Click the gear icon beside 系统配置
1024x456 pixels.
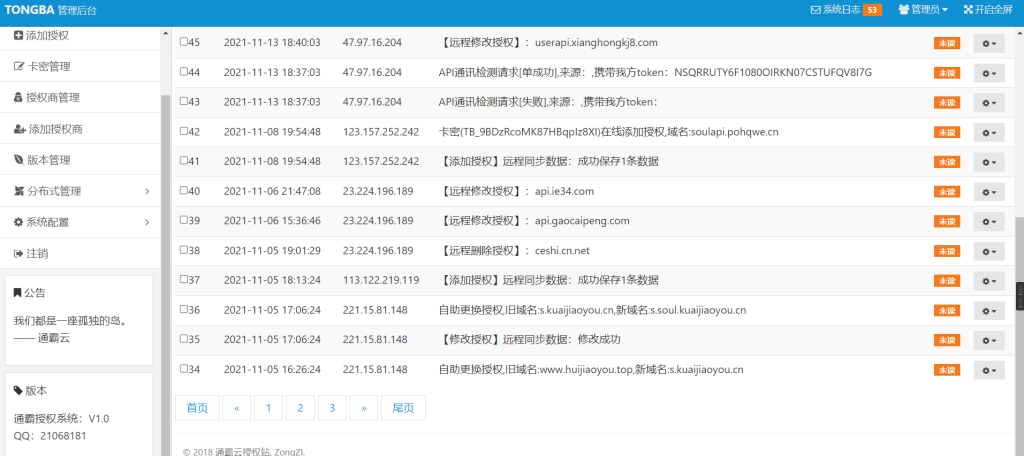click(18, 222)
